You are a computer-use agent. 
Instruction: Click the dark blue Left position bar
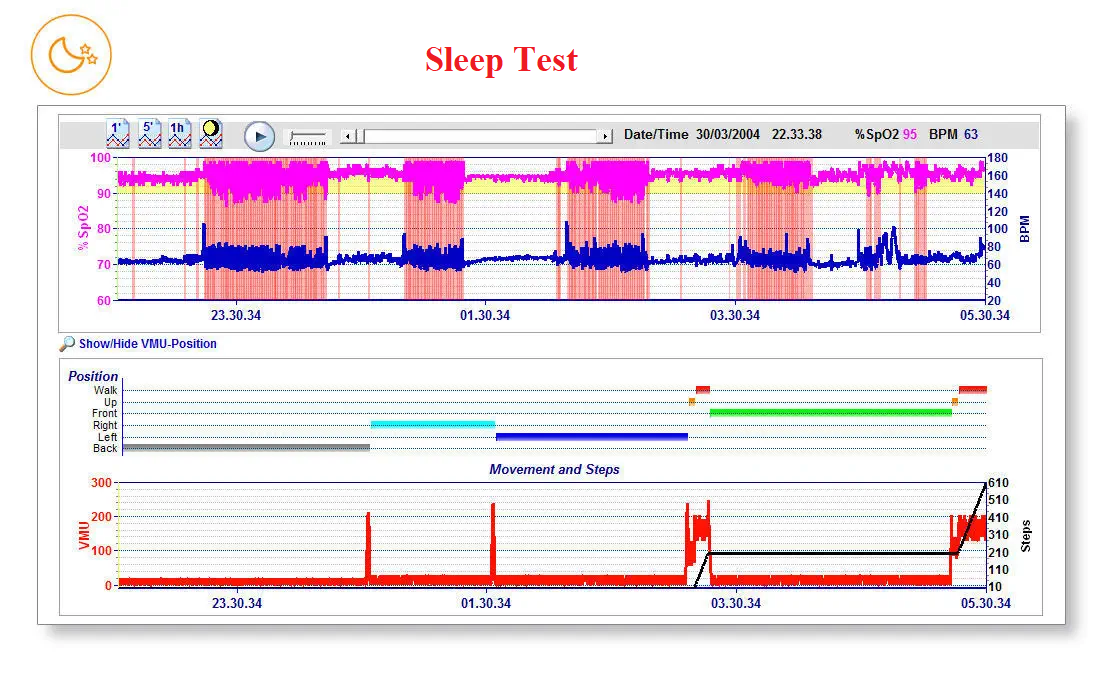[591, 436]
